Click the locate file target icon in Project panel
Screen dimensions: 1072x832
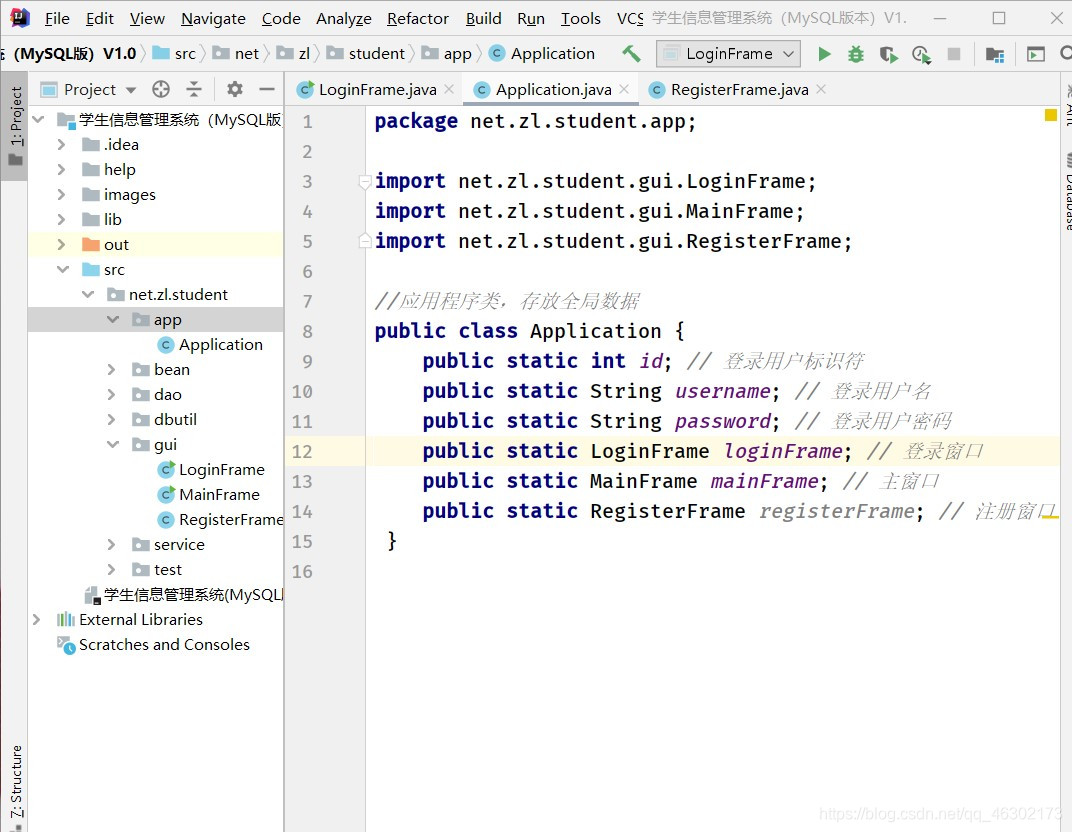pos(161,89)
